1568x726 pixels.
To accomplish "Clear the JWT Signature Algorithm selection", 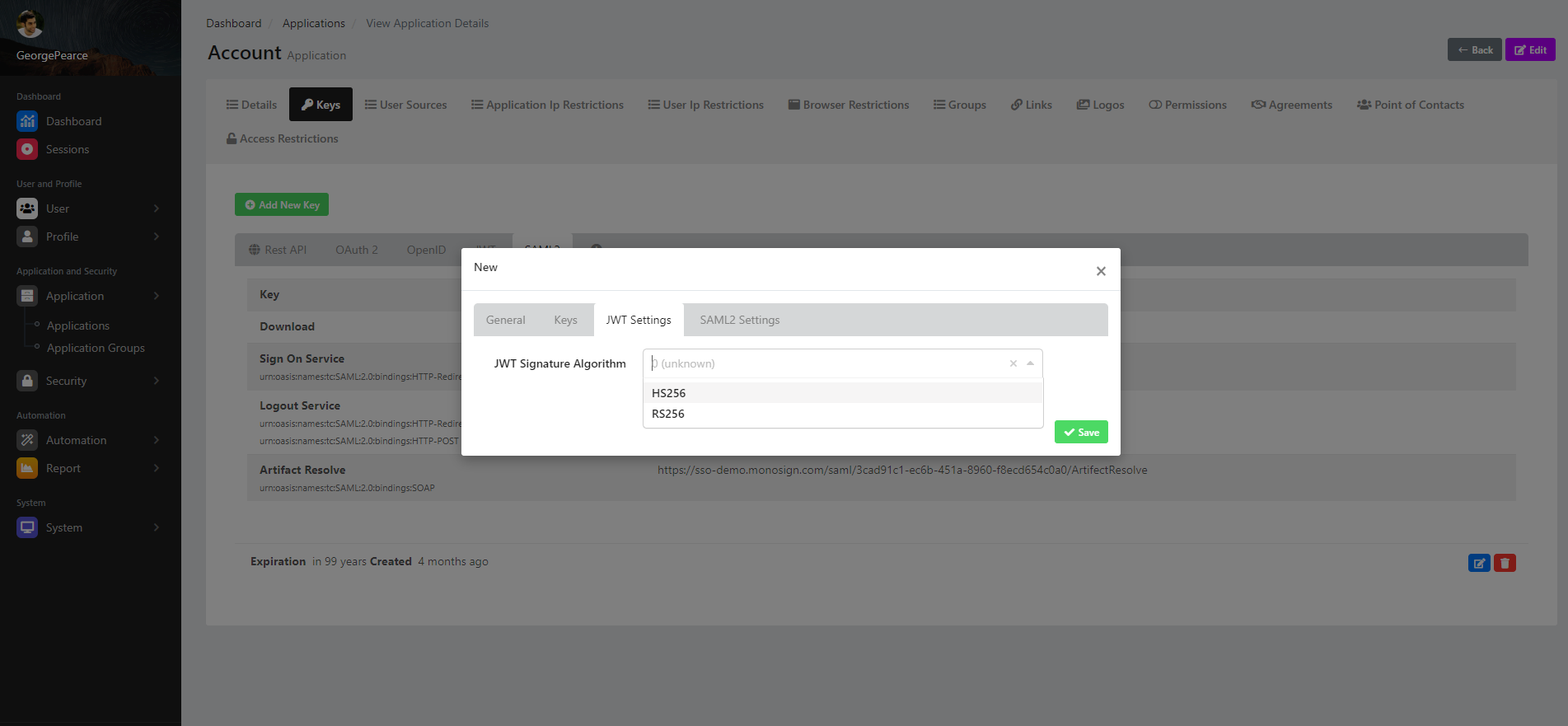I will click(x=1013, y=363).
